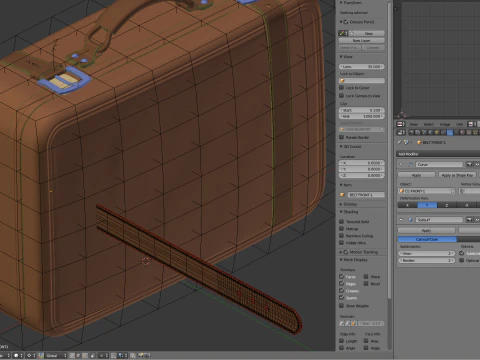Open the UVs menu in UV editor

click(x=460, y=124)
